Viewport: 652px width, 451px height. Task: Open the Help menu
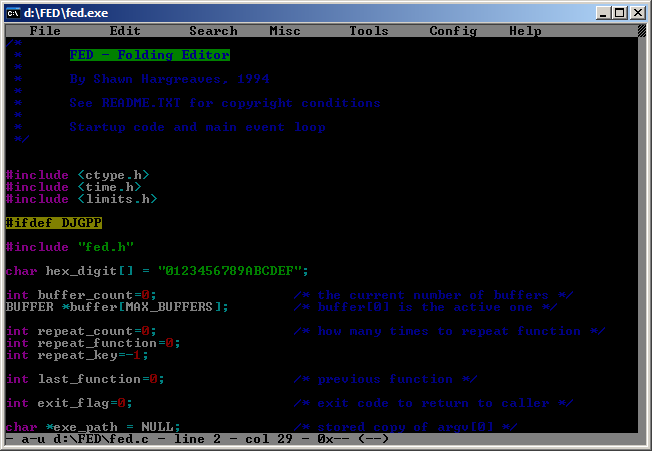525,31
